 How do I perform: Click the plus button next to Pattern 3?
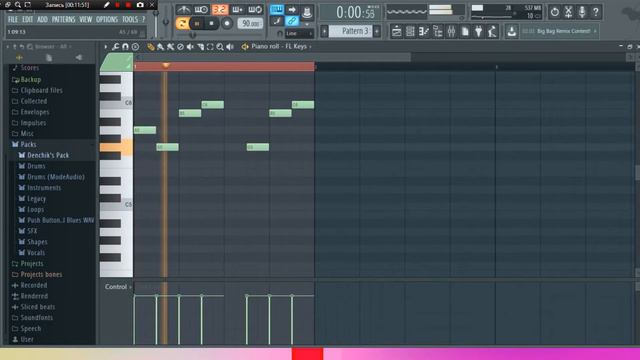point(377,31)
